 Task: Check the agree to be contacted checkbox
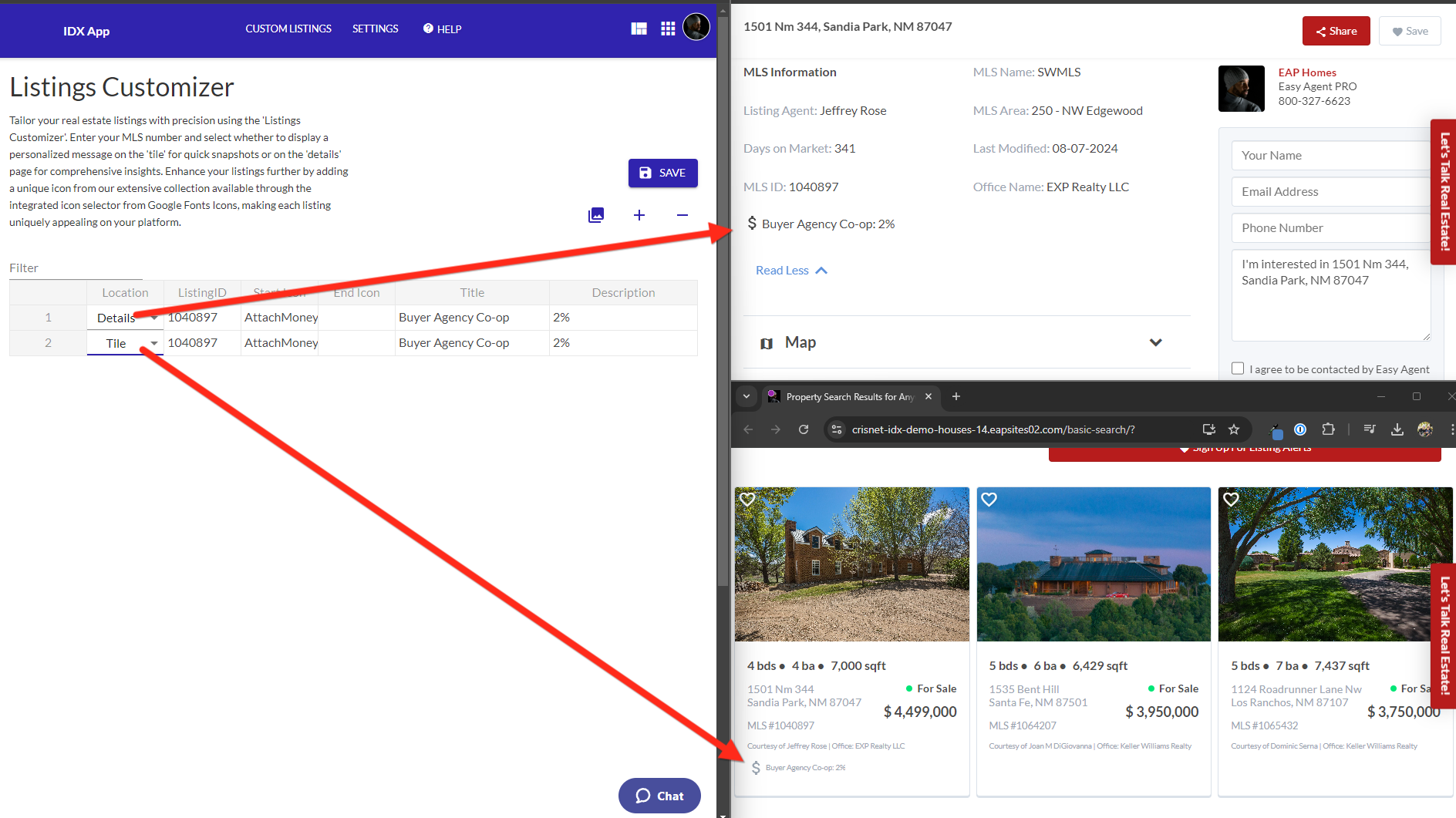(1238, 369)
